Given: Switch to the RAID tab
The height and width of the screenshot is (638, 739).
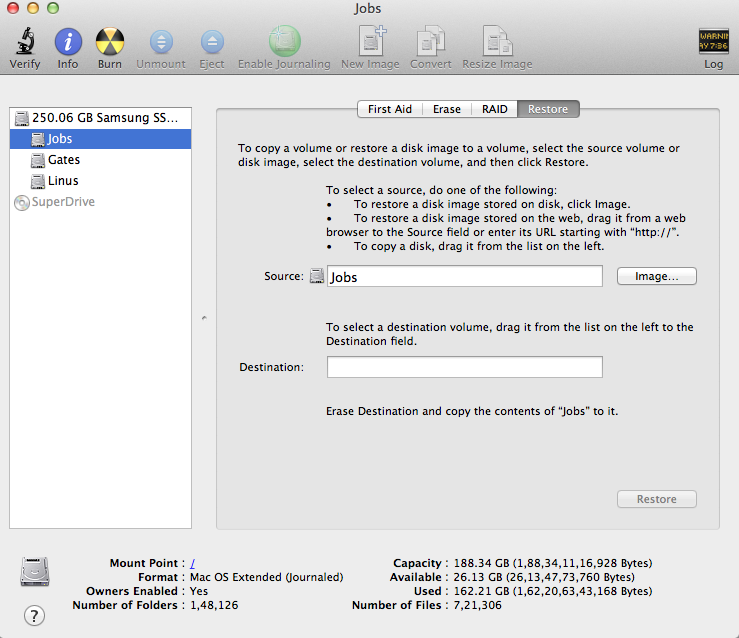Looking at the screenshot, I should pyautogui.click(x=494, y=109).
